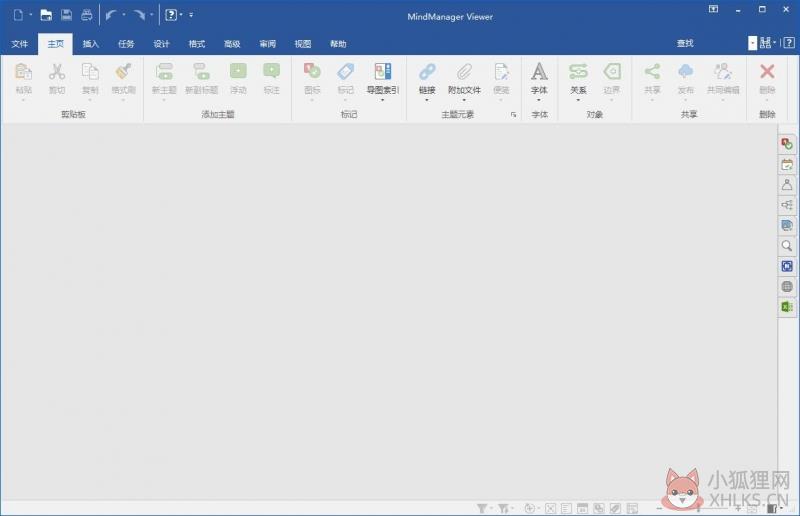Redo the action using the redo arrow
The height and width of the screenshot is (516, 800).
click(x=139, y=15)
